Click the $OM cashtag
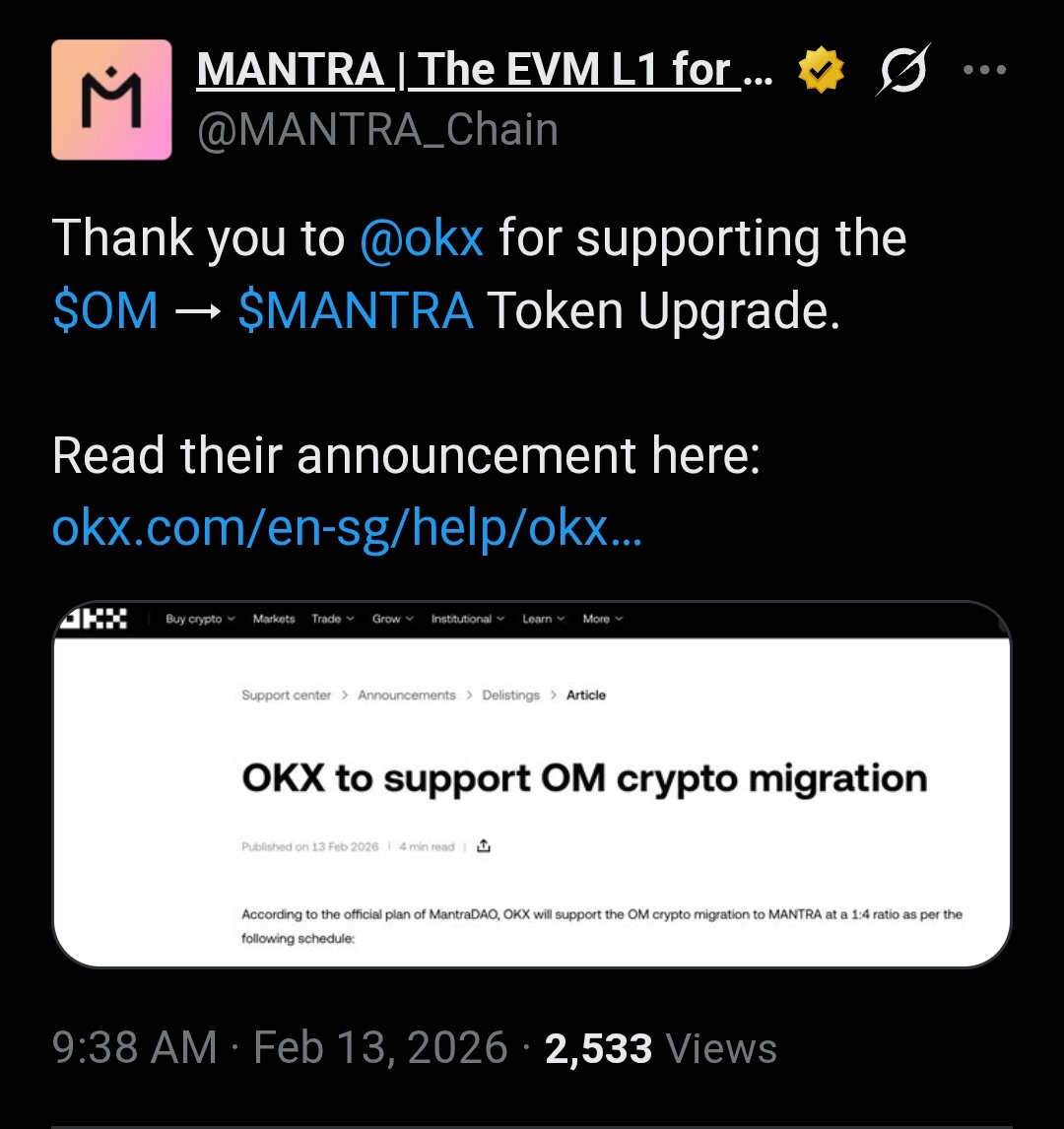Screen dimensions: 1064x1129 click(104, 311)
